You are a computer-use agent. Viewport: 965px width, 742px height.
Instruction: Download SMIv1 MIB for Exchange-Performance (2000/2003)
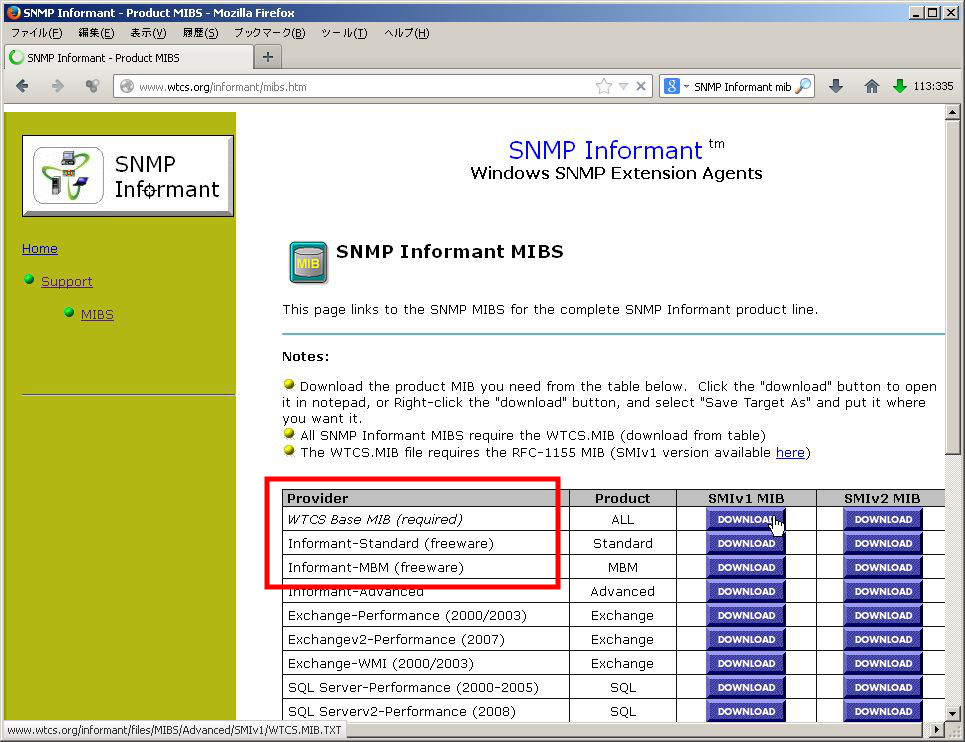click(746, 615)
